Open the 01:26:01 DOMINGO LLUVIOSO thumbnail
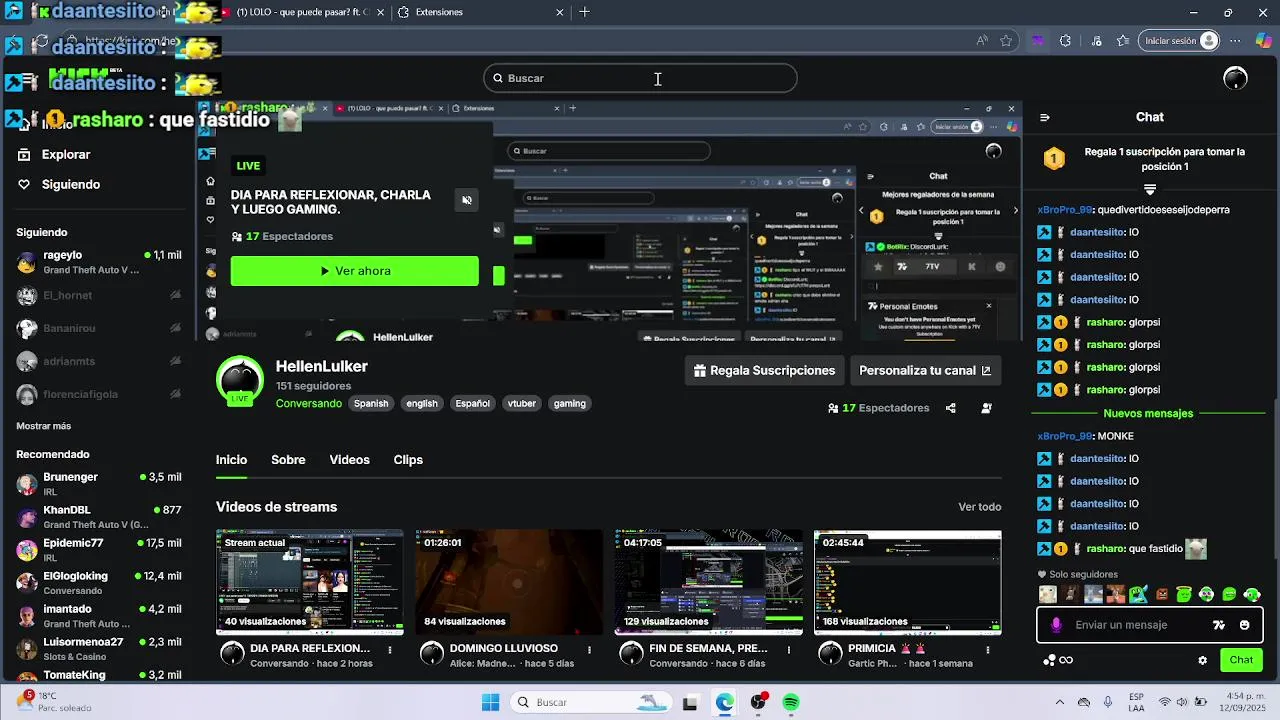The image size is (1280, 720). 509,583
